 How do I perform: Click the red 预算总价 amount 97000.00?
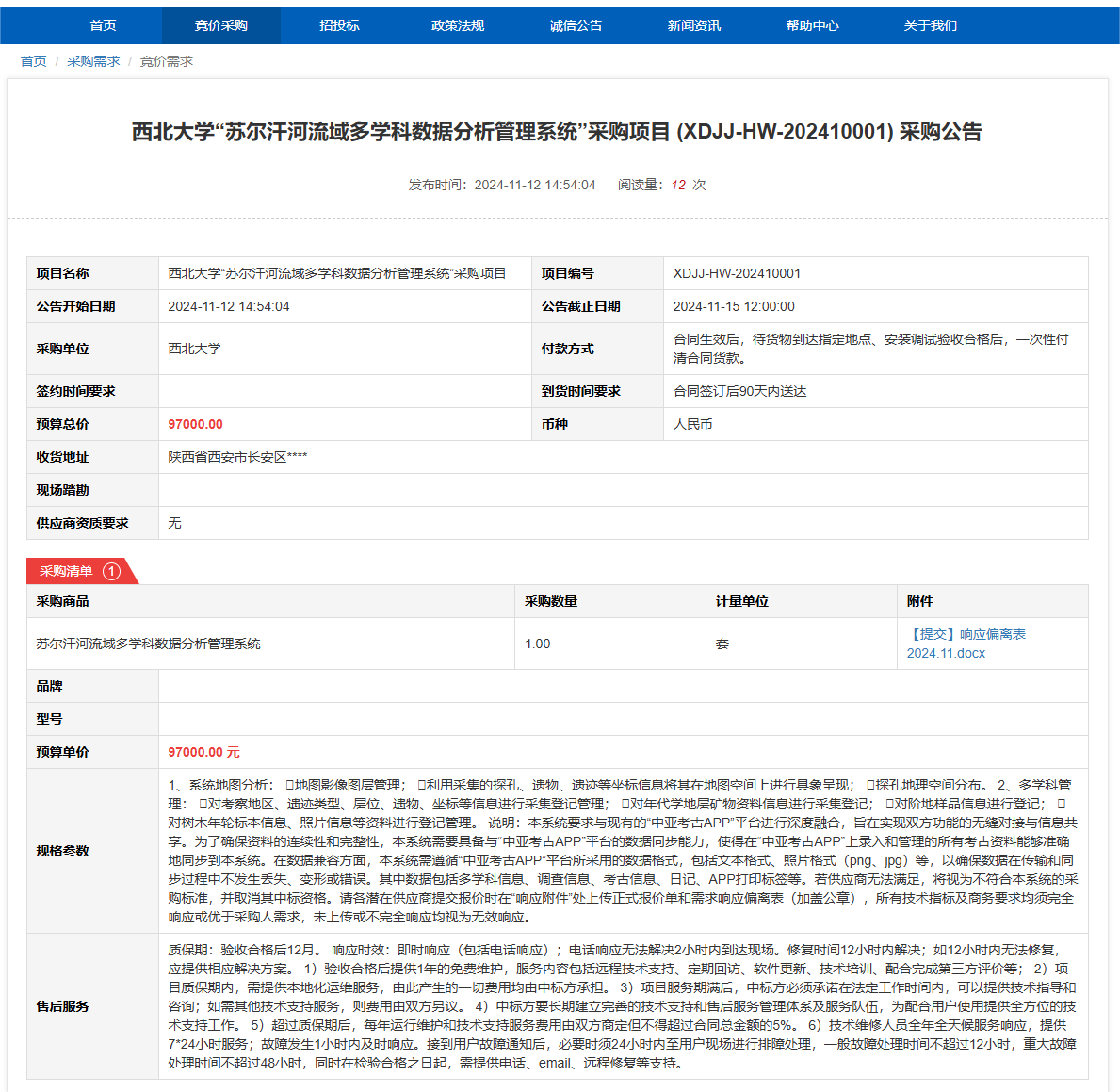click(x=196, y=424)
